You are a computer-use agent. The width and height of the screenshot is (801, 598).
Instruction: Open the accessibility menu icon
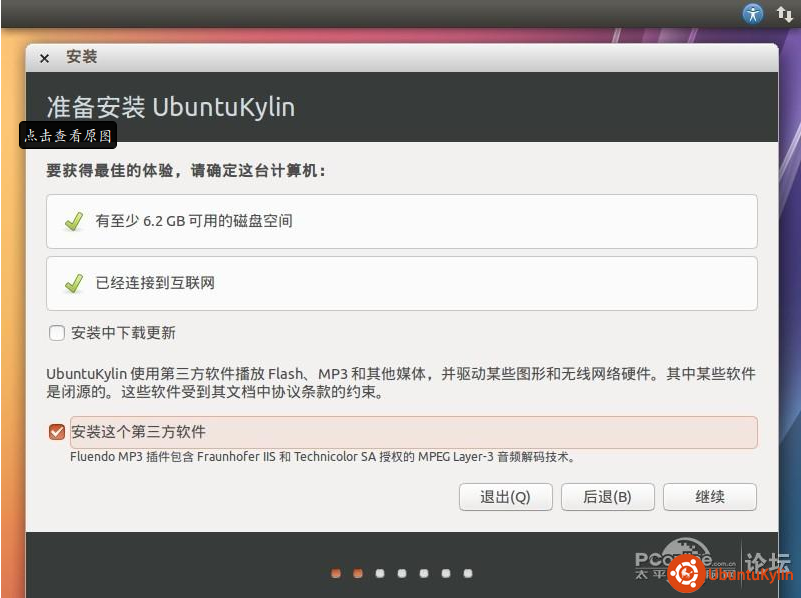(x=752, y=13)
